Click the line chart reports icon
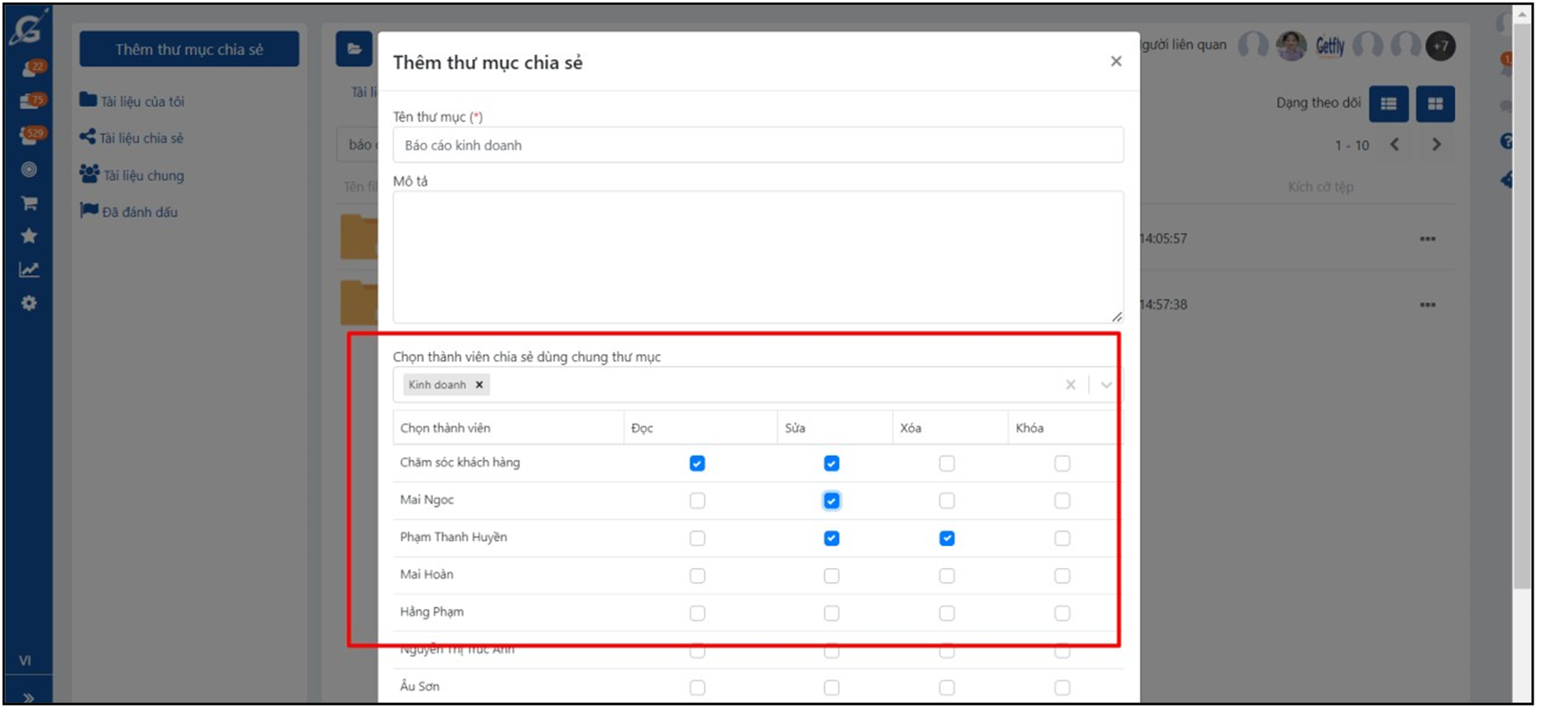 pyautogui.click(x=29, y=270)
